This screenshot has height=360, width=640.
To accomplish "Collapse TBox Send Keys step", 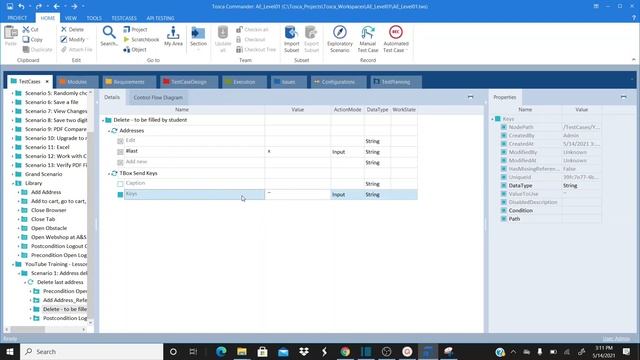I will (x=109, y=173).
